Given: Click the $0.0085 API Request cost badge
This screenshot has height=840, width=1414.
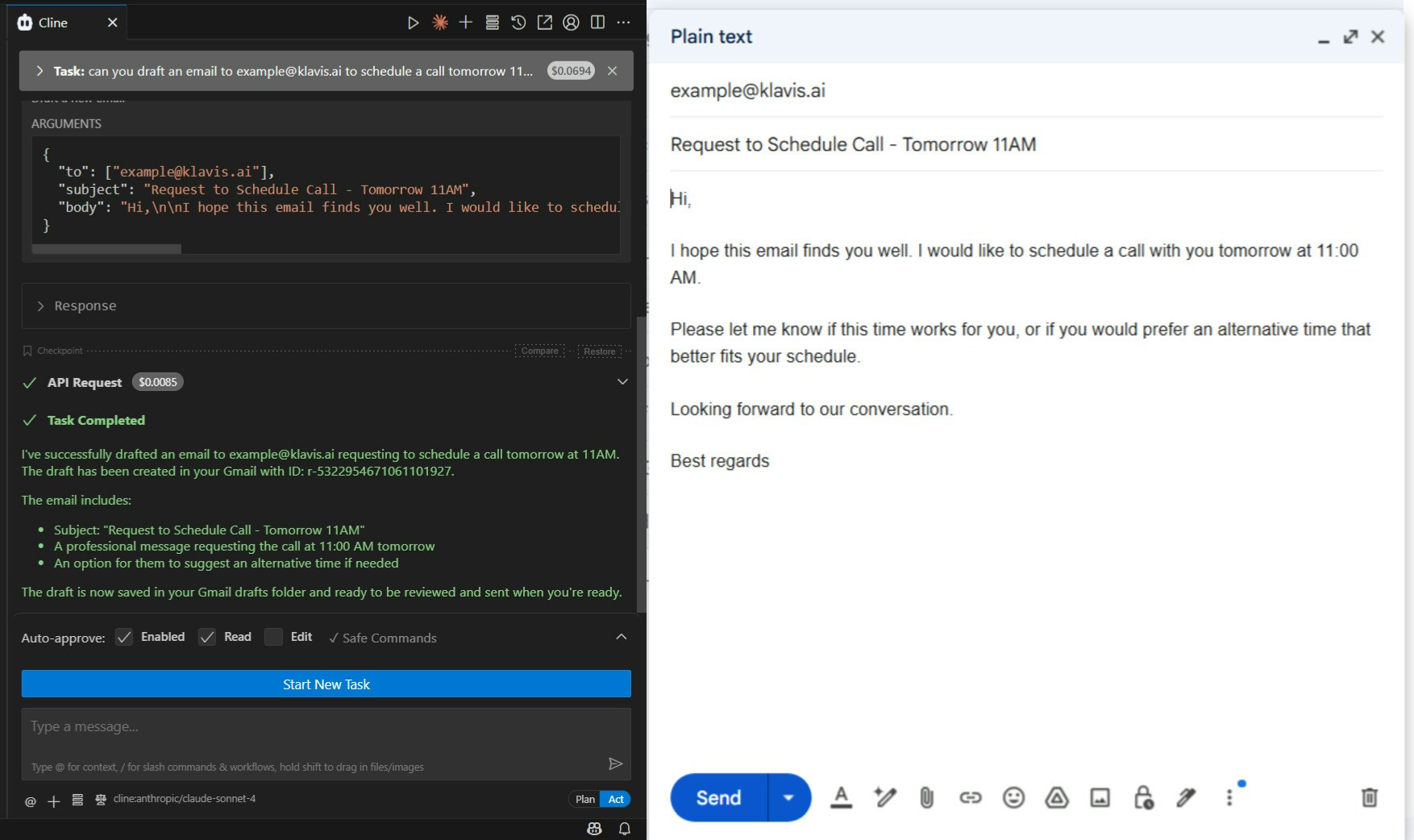Looking at the screenshot, I should 158,382.
